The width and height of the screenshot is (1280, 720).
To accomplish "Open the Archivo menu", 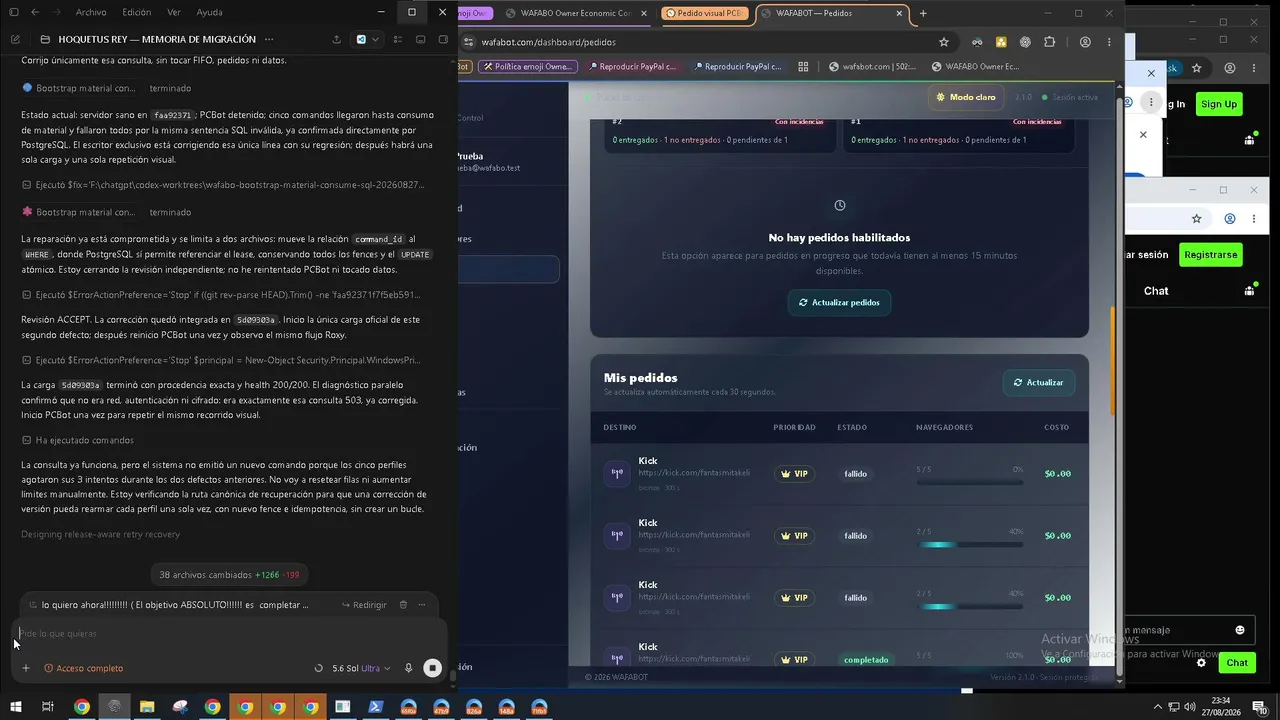I will click(x=91, y=12).
